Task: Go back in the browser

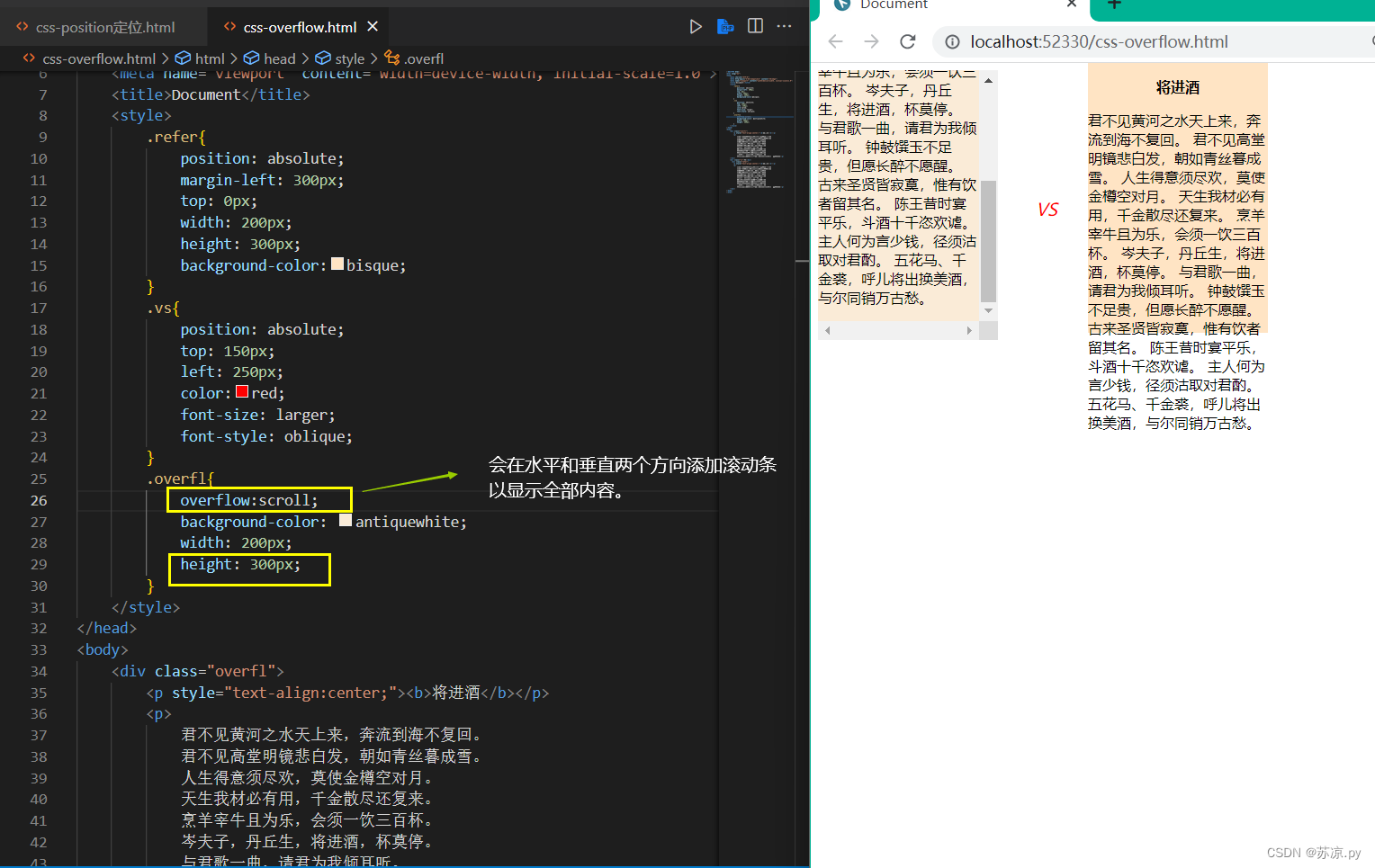Action: click(x=835, y=41)
